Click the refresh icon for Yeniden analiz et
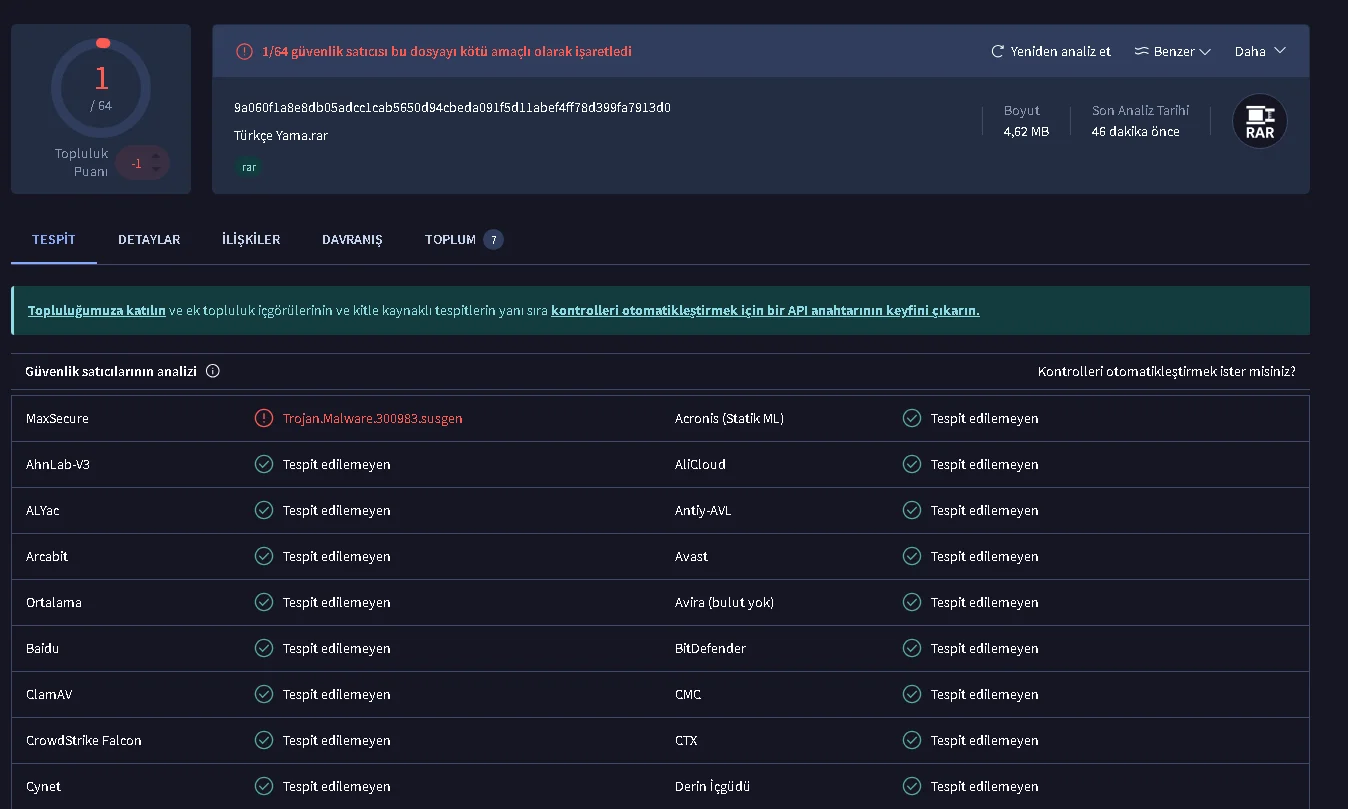The height and width of the screenshot is (809, 1348). pyautogui.click(x=997, y=51)
